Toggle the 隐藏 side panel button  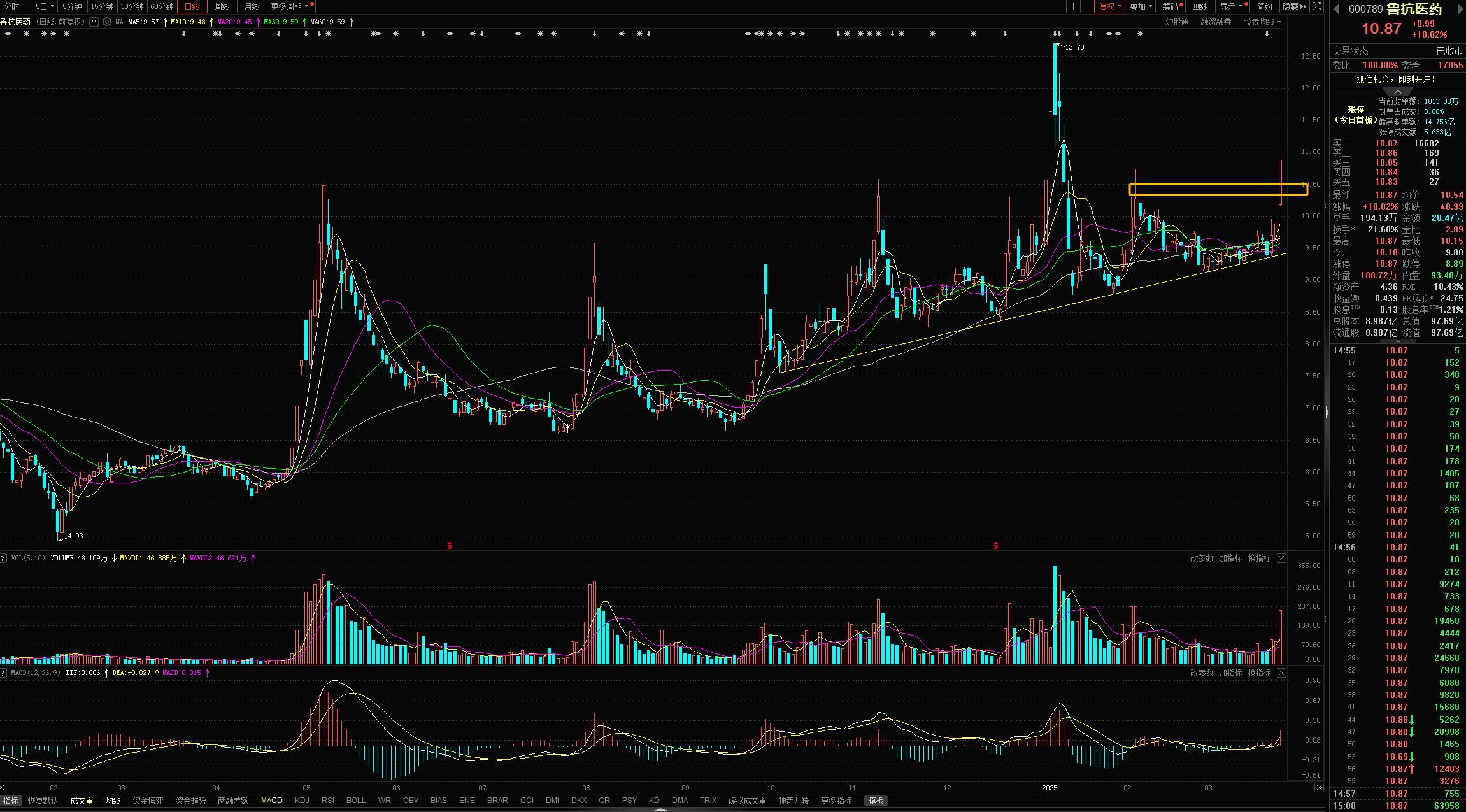click(x=1294, y=6)
